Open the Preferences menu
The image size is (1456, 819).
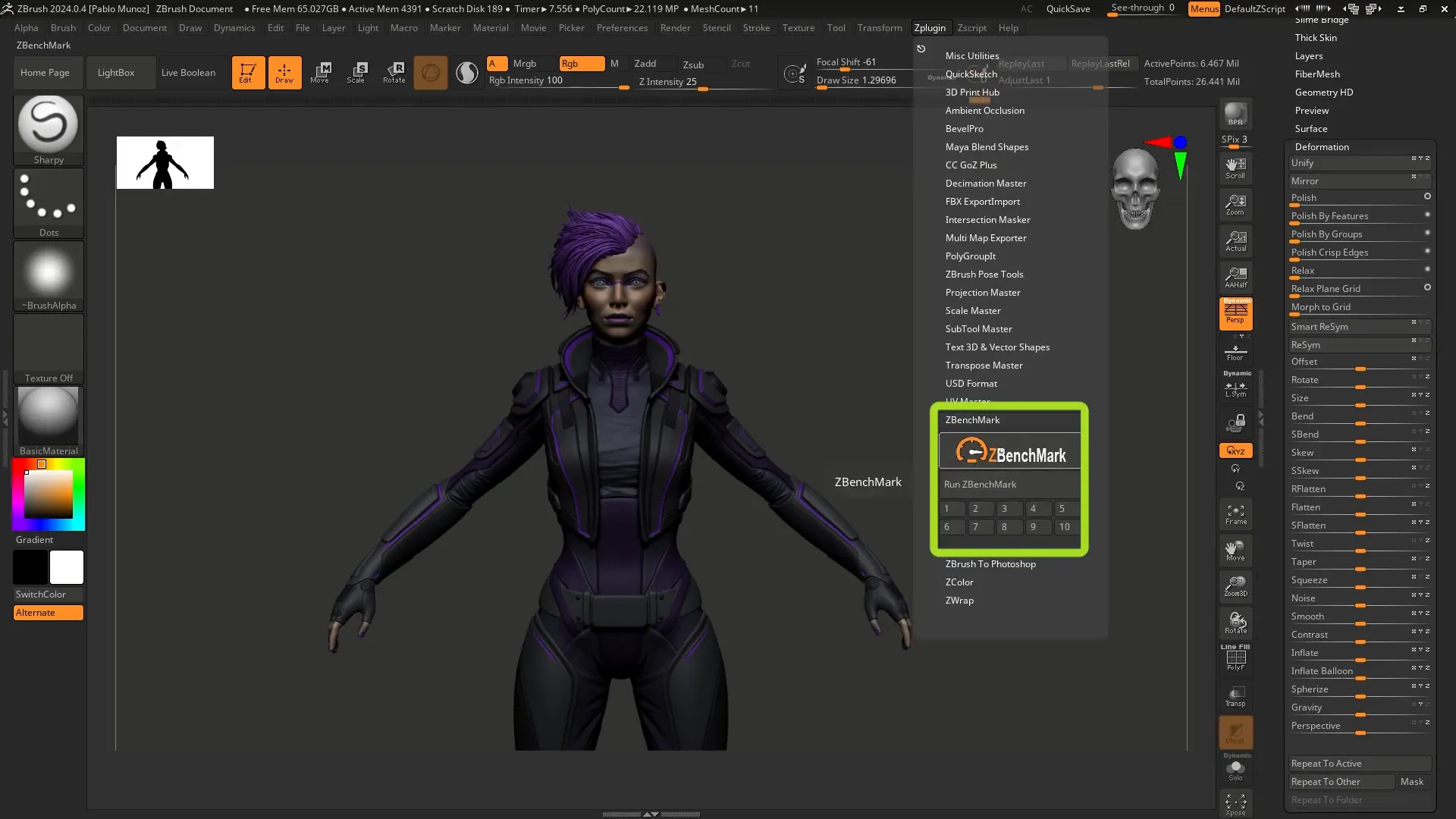coord(622,28)
